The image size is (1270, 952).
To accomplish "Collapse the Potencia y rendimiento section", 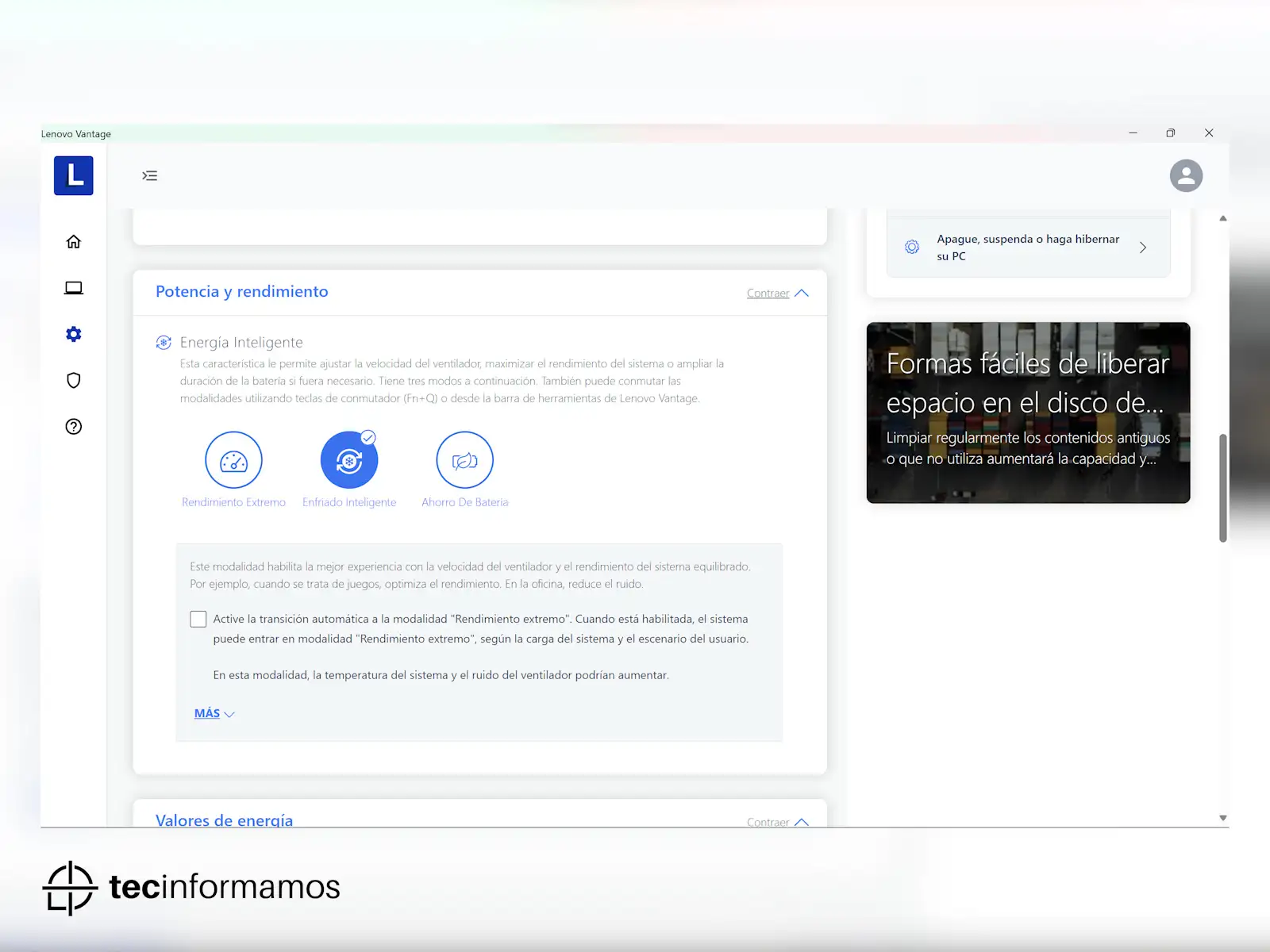I will click(x=777, y=293).
